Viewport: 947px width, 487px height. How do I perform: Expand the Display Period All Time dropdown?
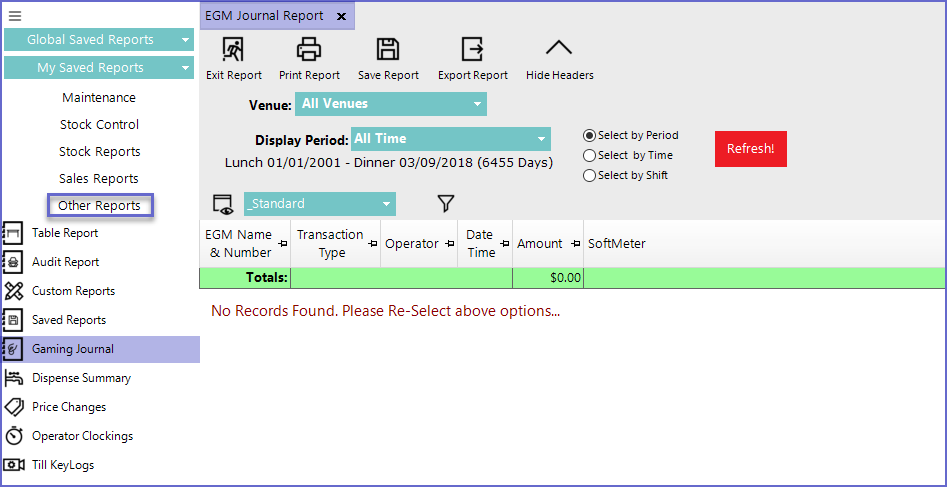[451, 139]
